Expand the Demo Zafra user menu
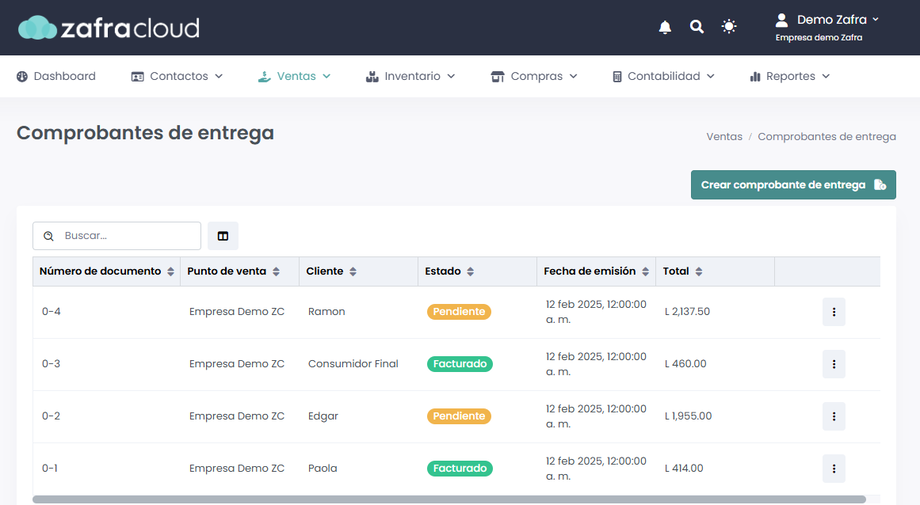The width and height of the screenshot is (920, 505). pyautogui.click(x=828, y=20)
